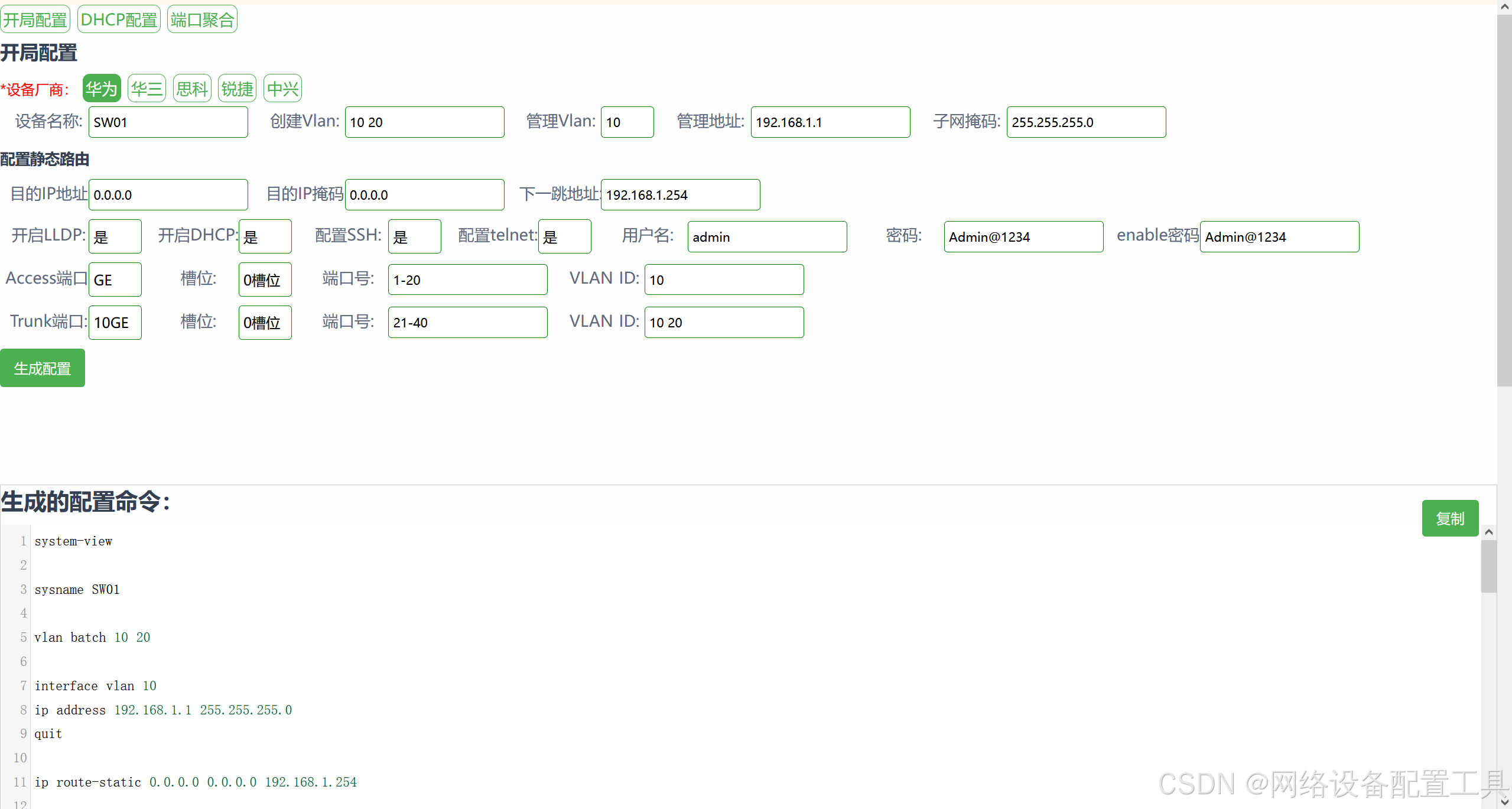
Task: Change the 配置telnet dropdown value
Action: [564, 237]
